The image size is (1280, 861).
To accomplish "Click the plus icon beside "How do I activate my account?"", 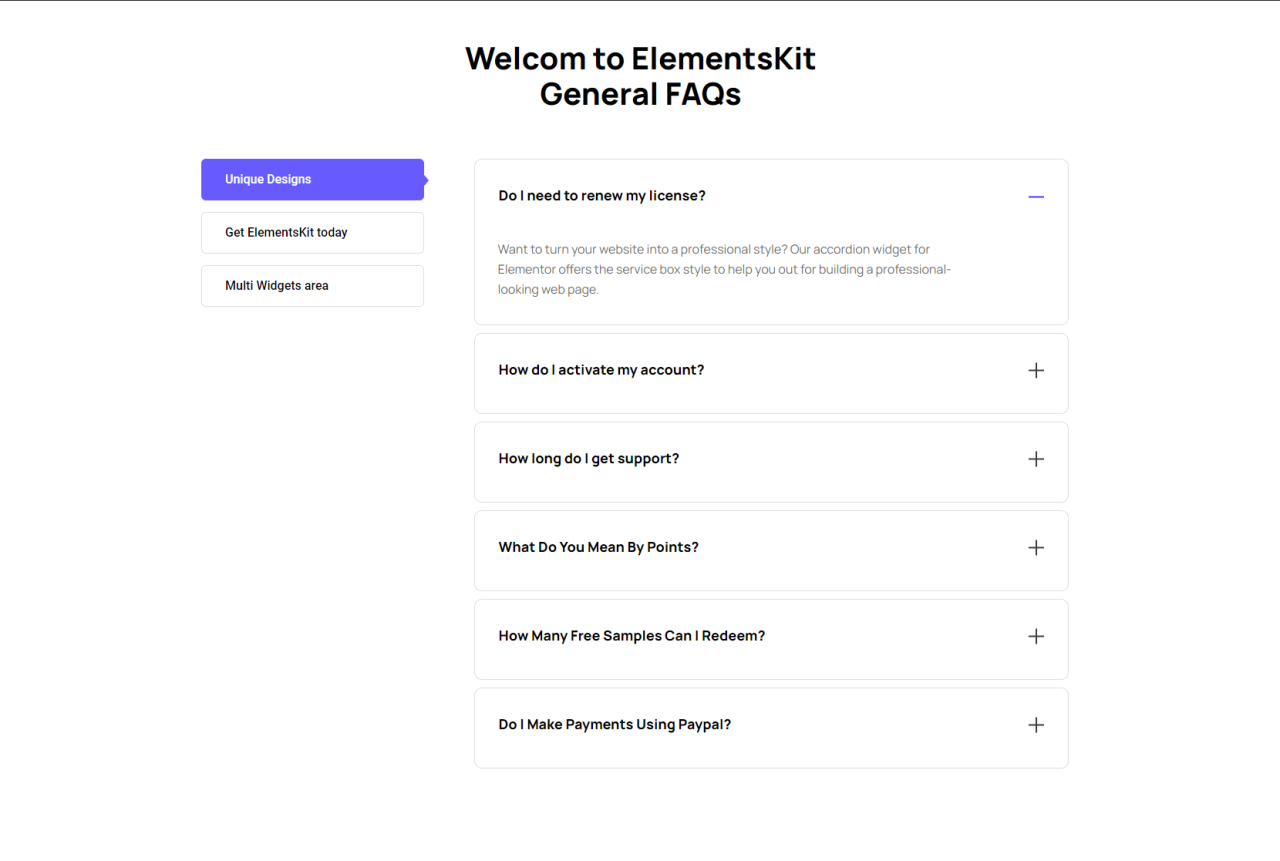I will click(x=1036, y=371).
